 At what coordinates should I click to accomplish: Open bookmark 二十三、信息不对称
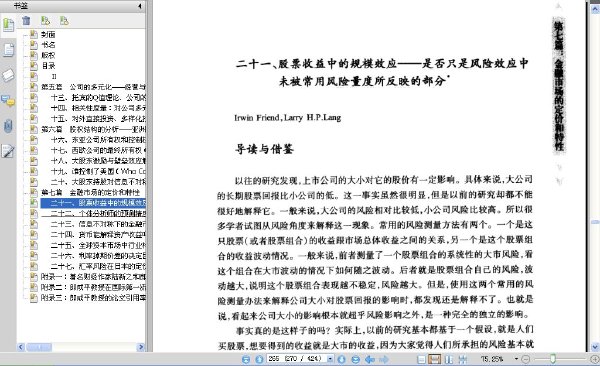[x=98, y=224]
